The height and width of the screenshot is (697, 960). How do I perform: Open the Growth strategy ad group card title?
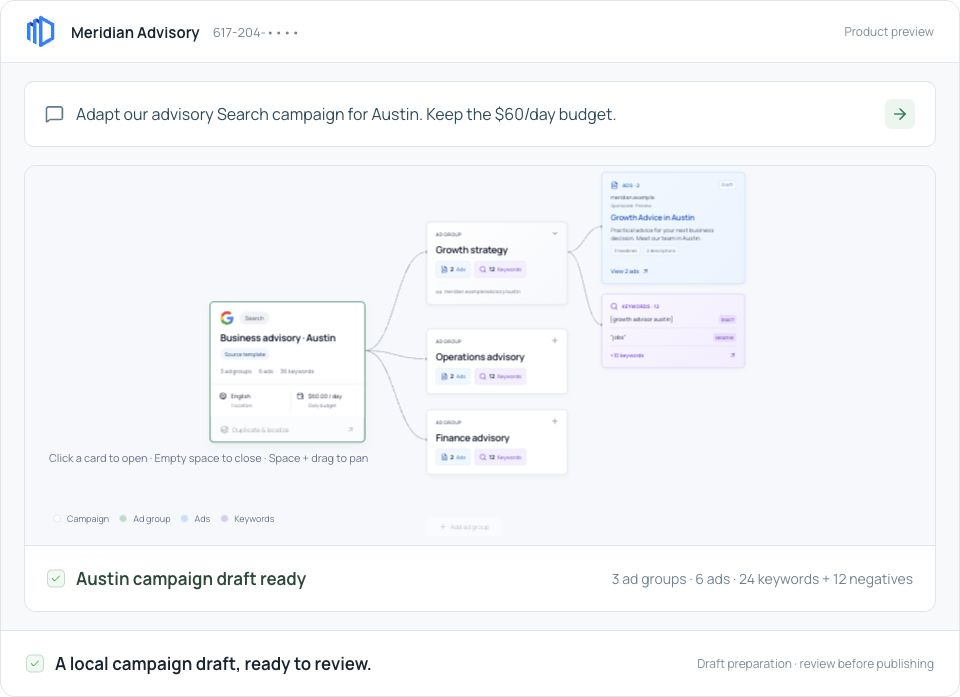click(x=471, y=250)
